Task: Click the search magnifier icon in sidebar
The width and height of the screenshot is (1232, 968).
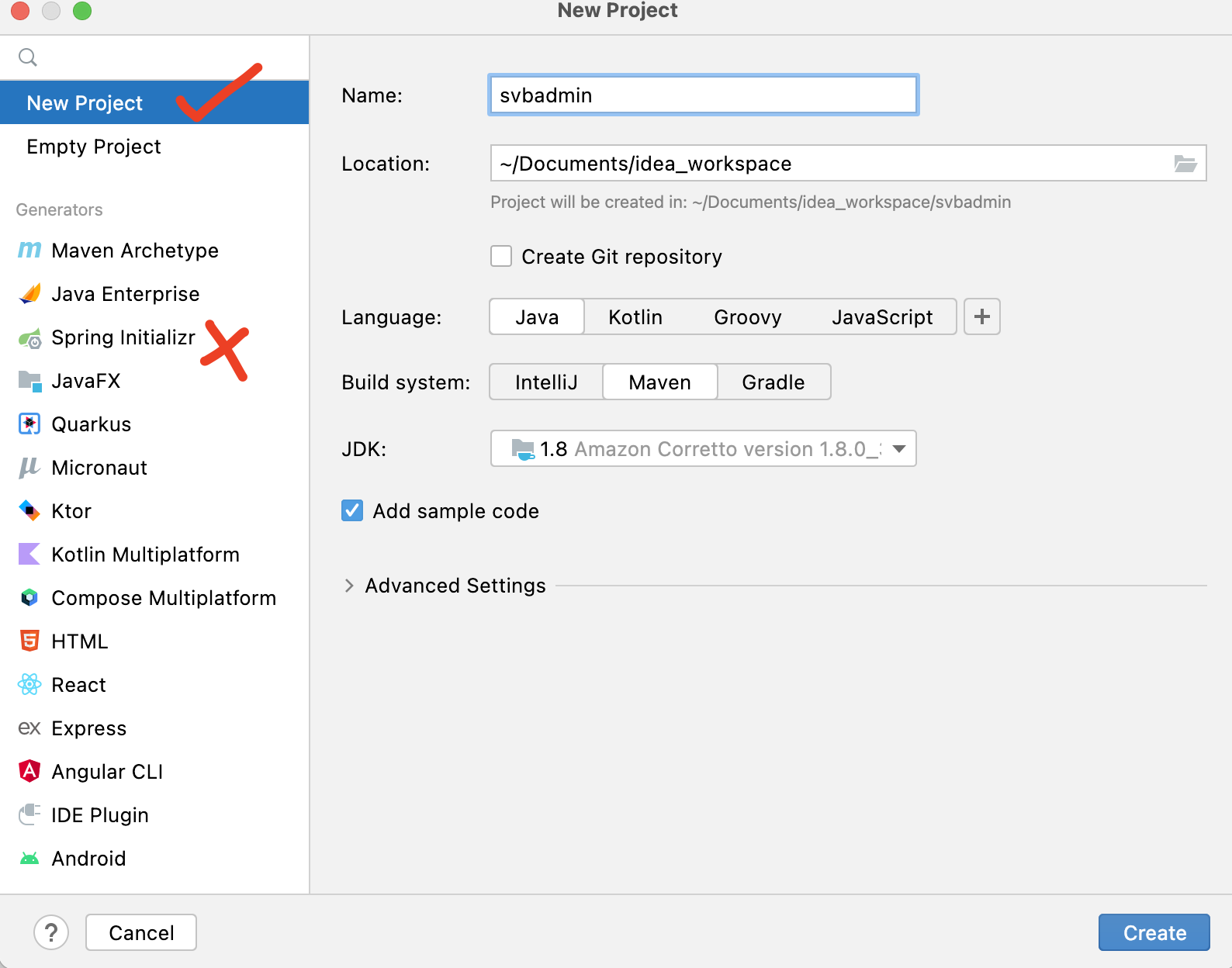Action: [x=28, y=57]
